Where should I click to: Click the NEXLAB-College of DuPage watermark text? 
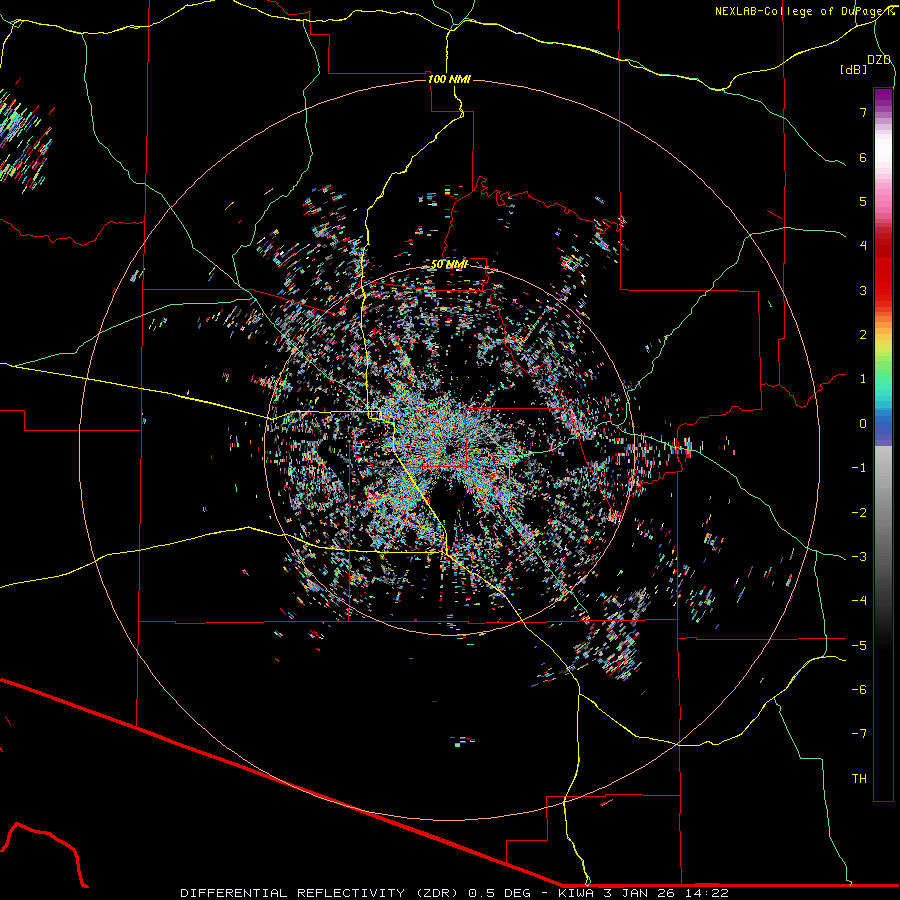805,11
